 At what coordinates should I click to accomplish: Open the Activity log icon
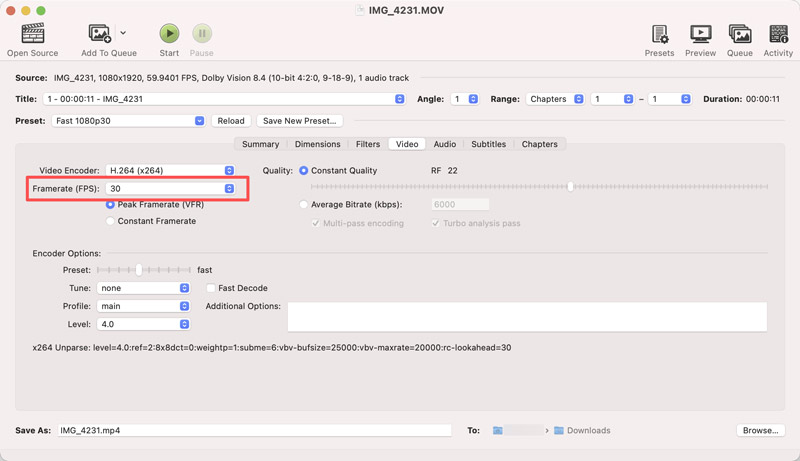[x=778, y=34]
